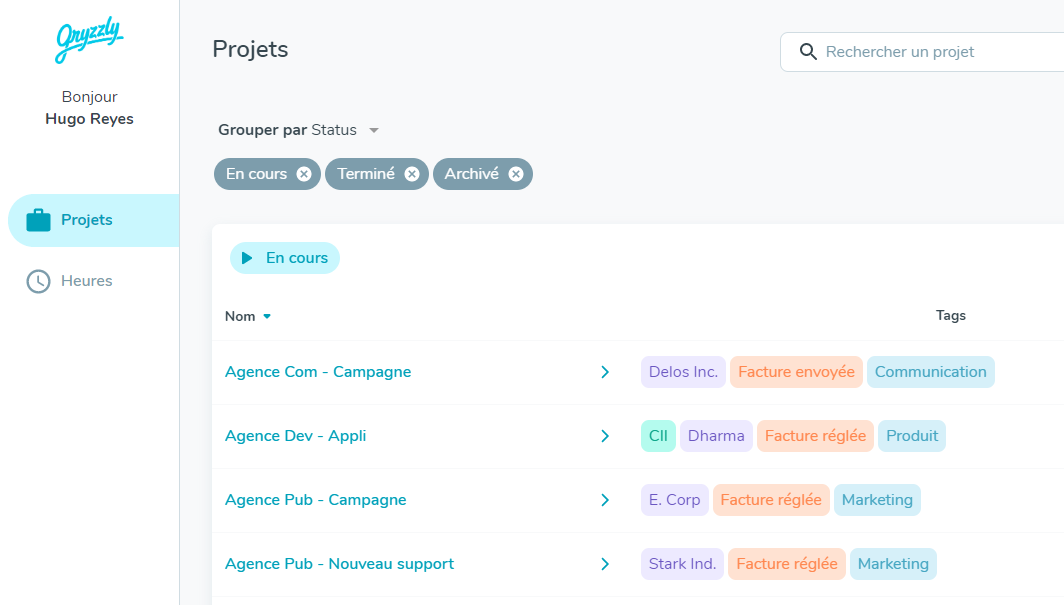Click Facture réglée tag on Agence Pub - Campagne row

771,500
